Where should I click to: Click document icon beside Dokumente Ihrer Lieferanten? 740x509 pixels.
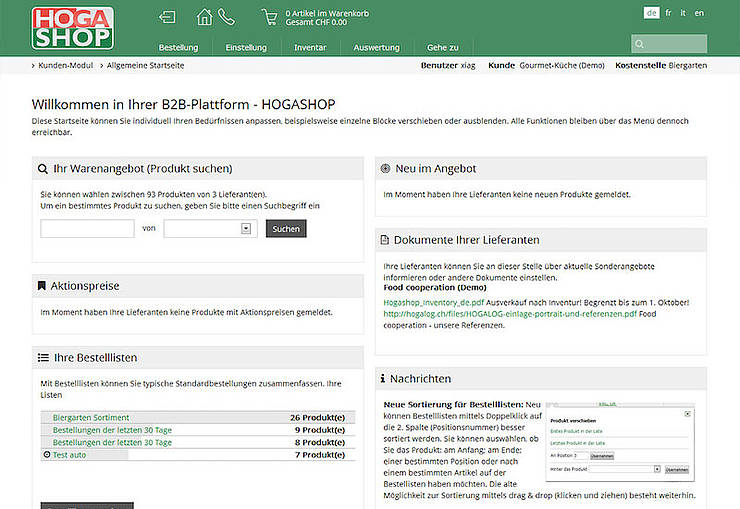pyautogui.click(x=385, y=240)
